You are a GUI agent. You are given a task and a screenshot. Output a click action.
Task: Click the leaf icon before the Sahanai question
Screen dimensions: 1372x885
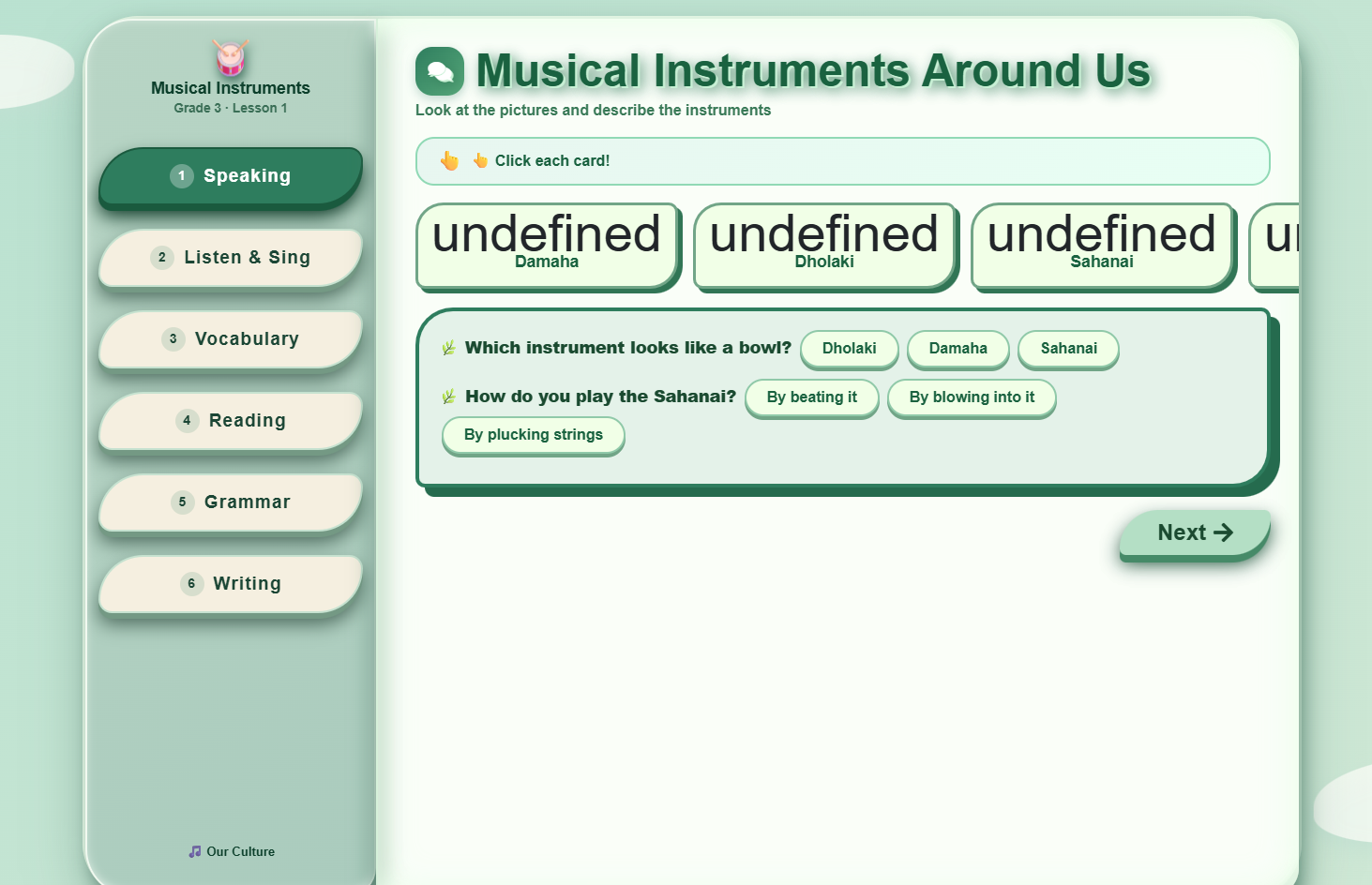448,396
